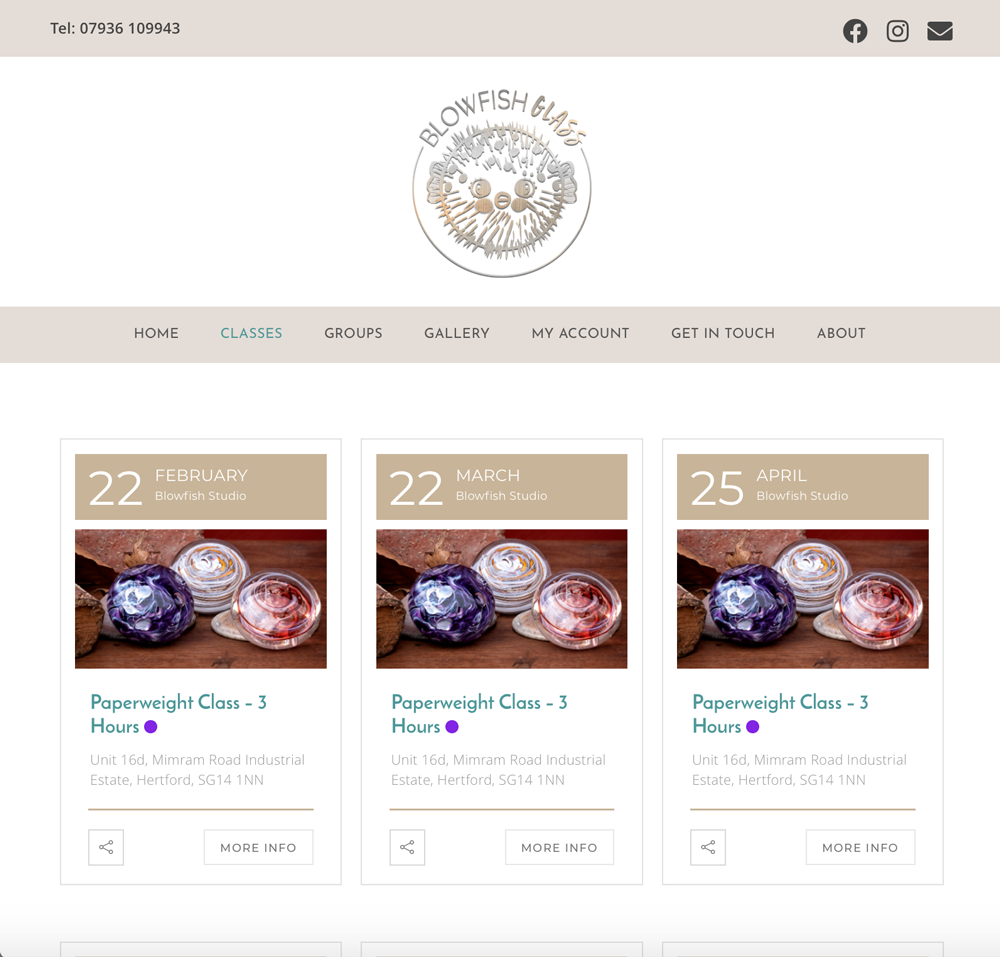Viewport: 1000px width, 957px height.
Task: Click More Info for the March class
Action: click(x=559, y=847)
